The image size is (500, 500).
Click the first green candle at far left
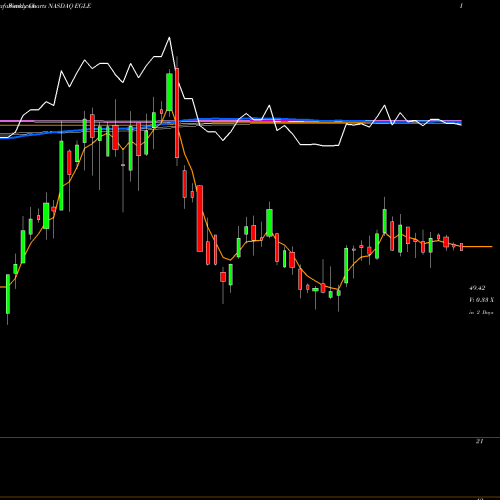click(x=8, y=294)
